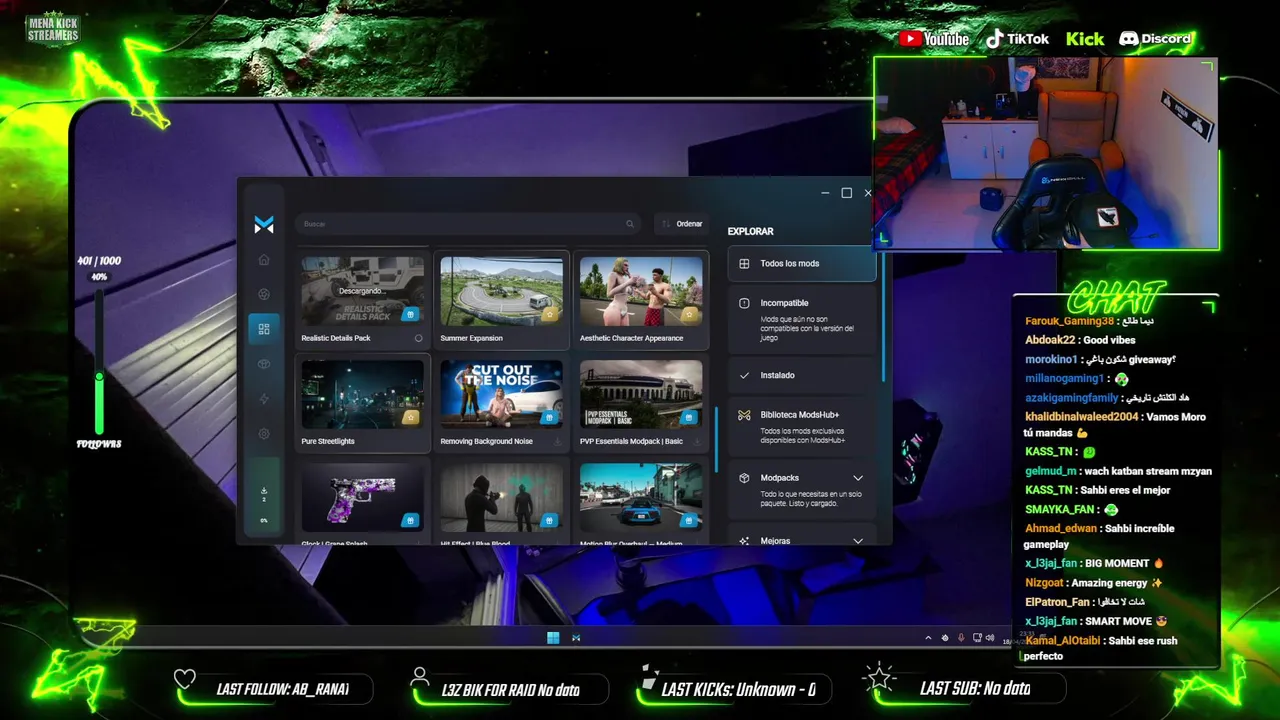Open the lightning bolt section in the sidebar
The height and width of the screenshot is (720, 1280).
click(264, 399)
